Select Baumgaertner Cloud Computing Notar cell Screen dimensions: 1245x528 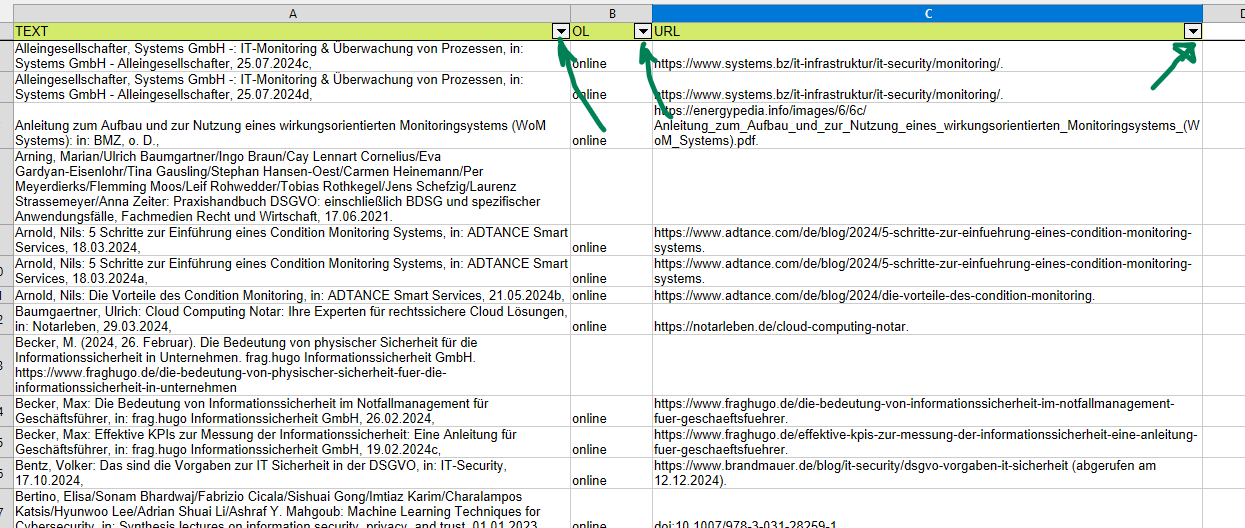tap(292, 320)
